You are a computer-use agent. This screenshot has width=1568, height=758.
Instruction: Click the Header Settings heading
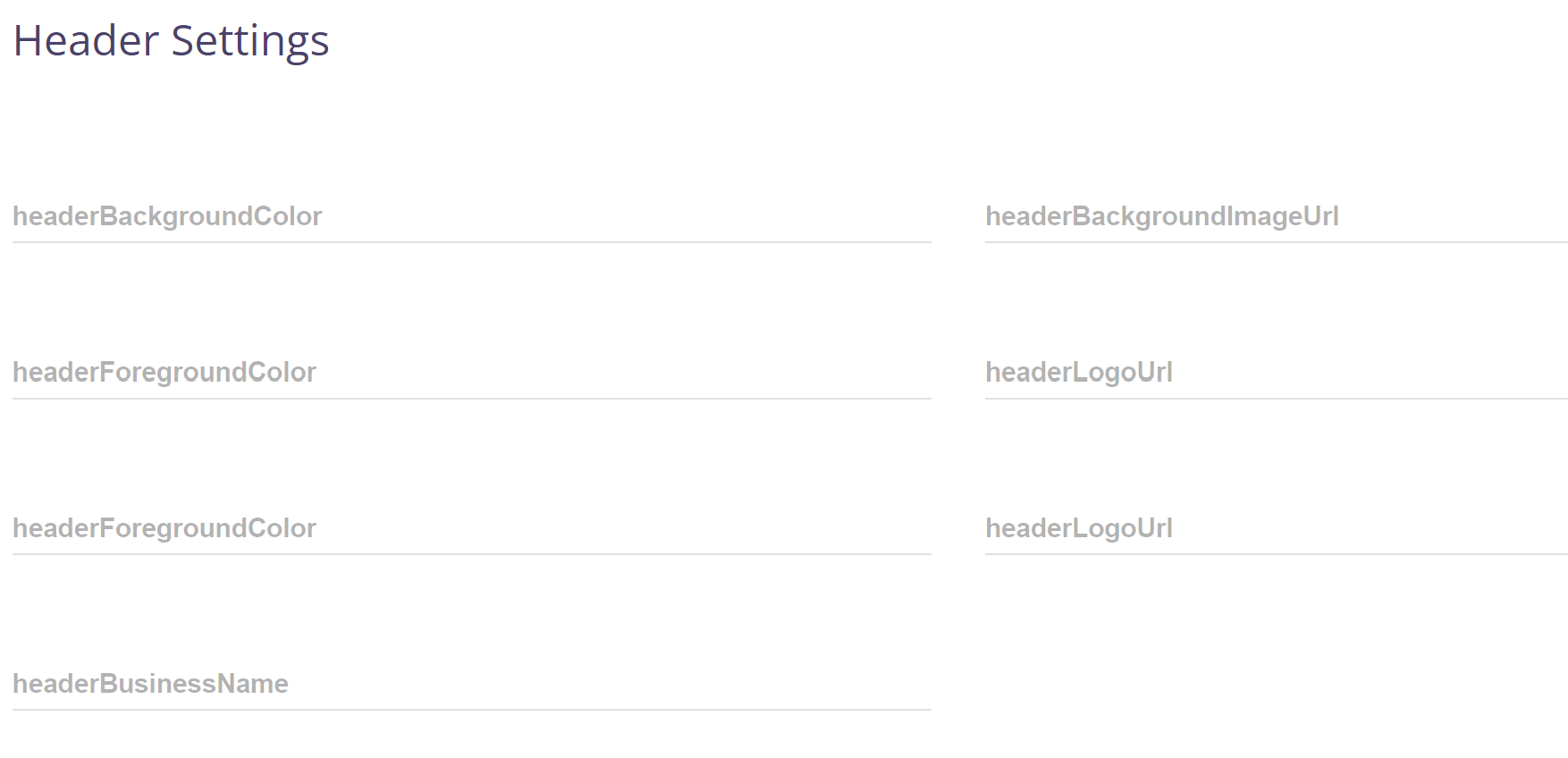172,42
